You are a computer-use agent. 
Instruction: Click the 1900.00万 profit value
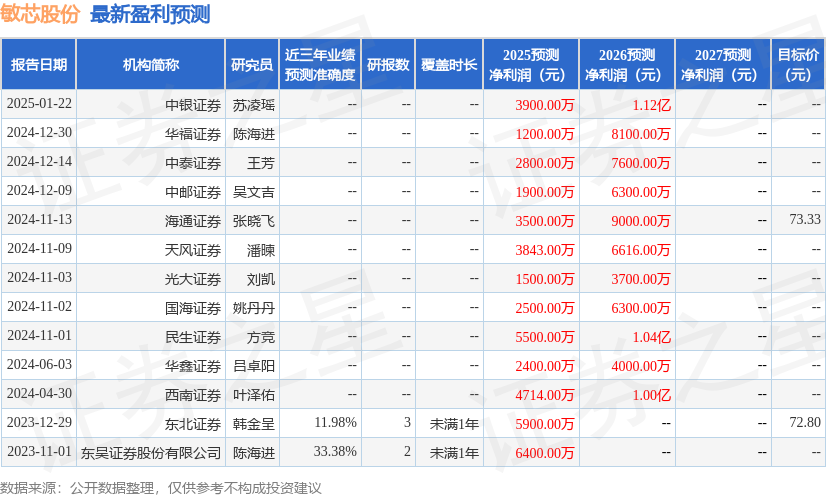[x=545, y=192]
